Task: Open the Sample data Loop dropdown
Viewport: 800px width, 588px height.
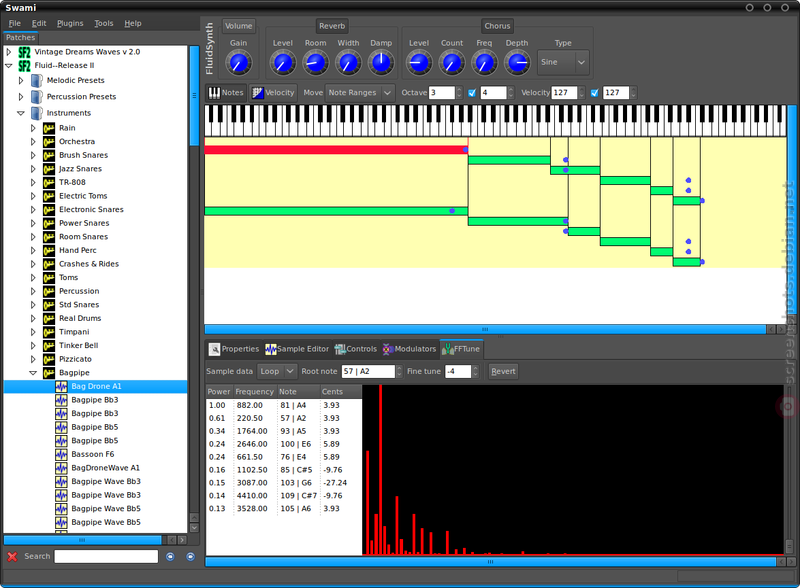Action: pos(277,371)
